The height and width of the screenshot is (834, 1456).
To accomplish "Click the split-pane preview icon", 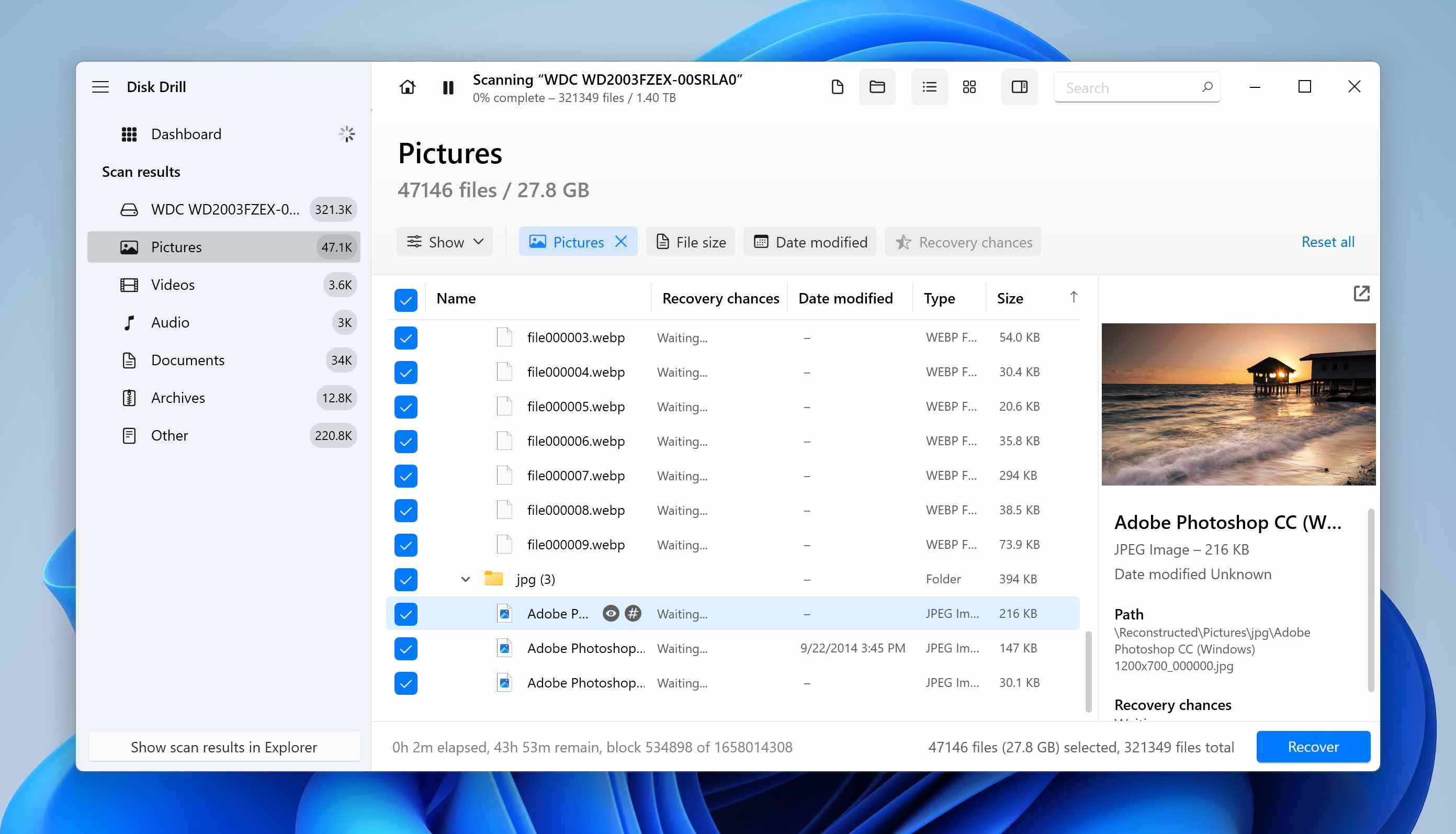I will 1019,87.
